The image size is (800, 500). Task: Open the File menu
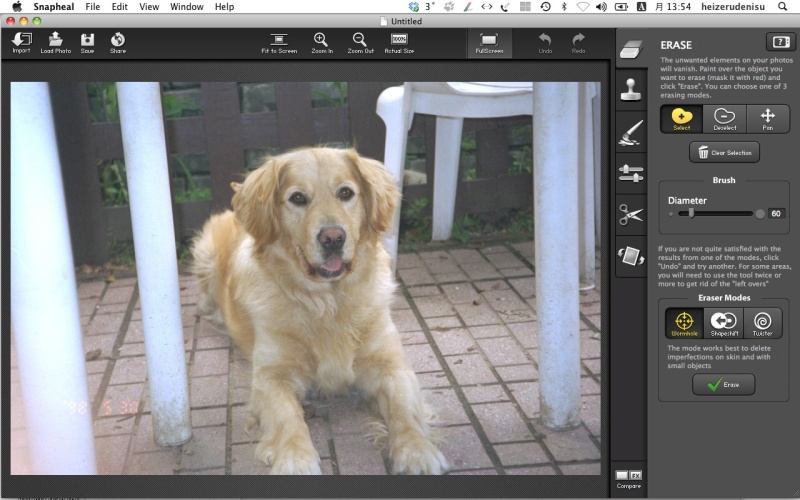point(93,7)
